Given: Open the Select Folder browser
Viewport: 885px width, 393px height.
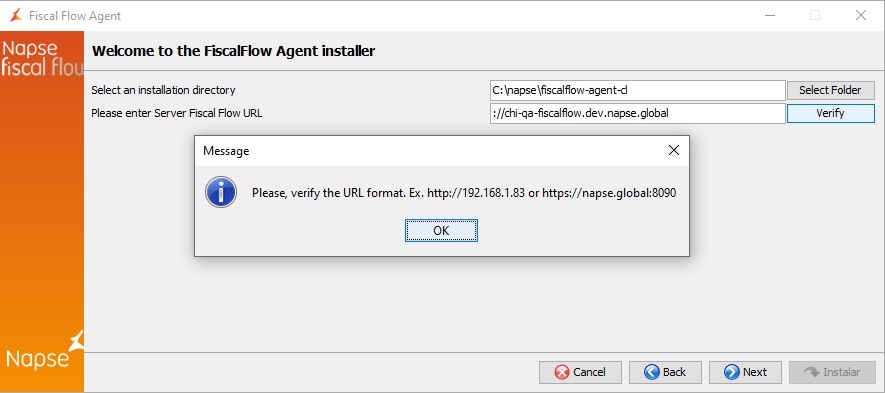Looking at the screenshot, I should [830, 90].
